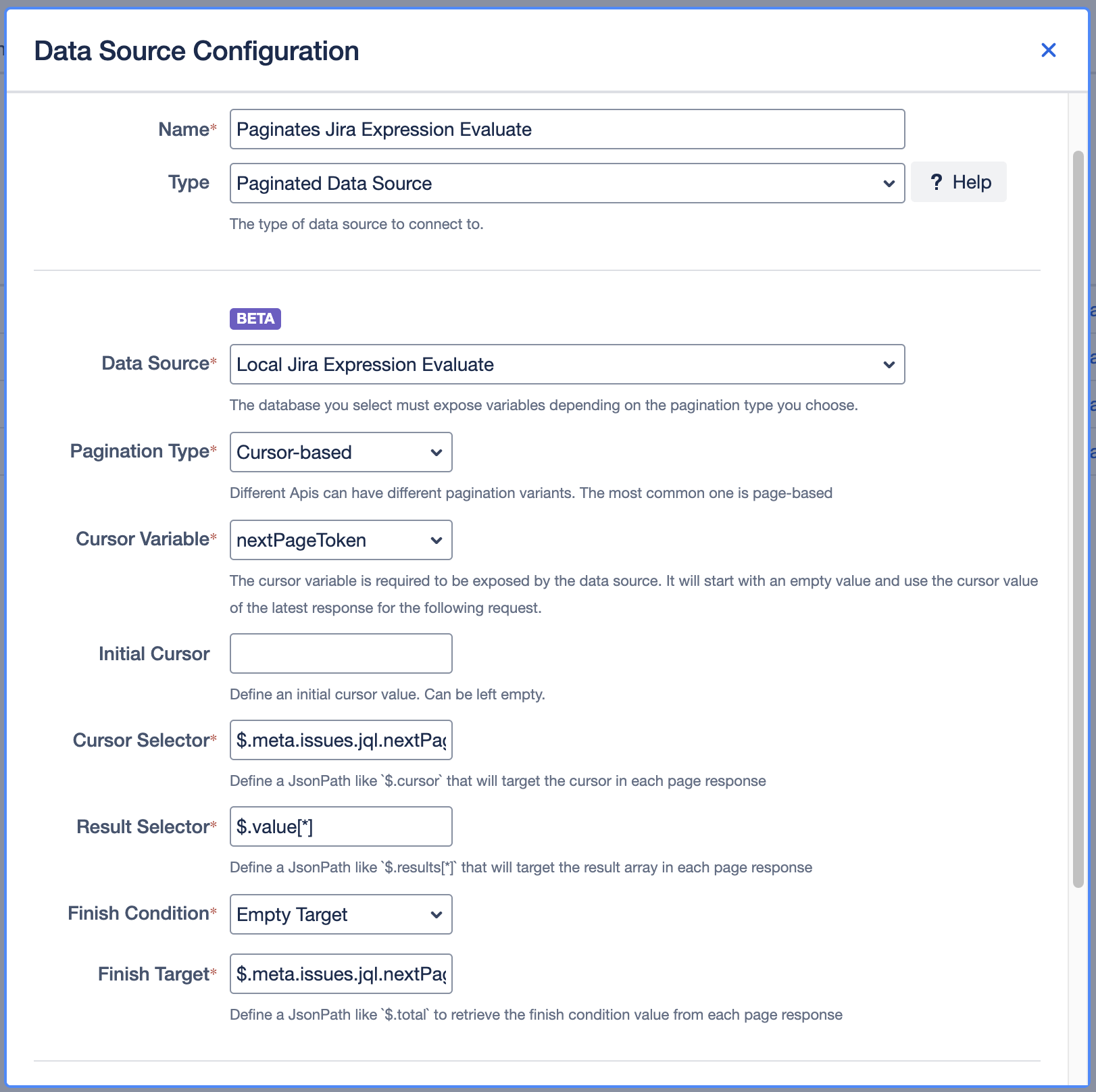The height and width of the screenshot is (1092, 1096).
Task: Expand the Pagination Type dropdown
Action: click(341, 452)
